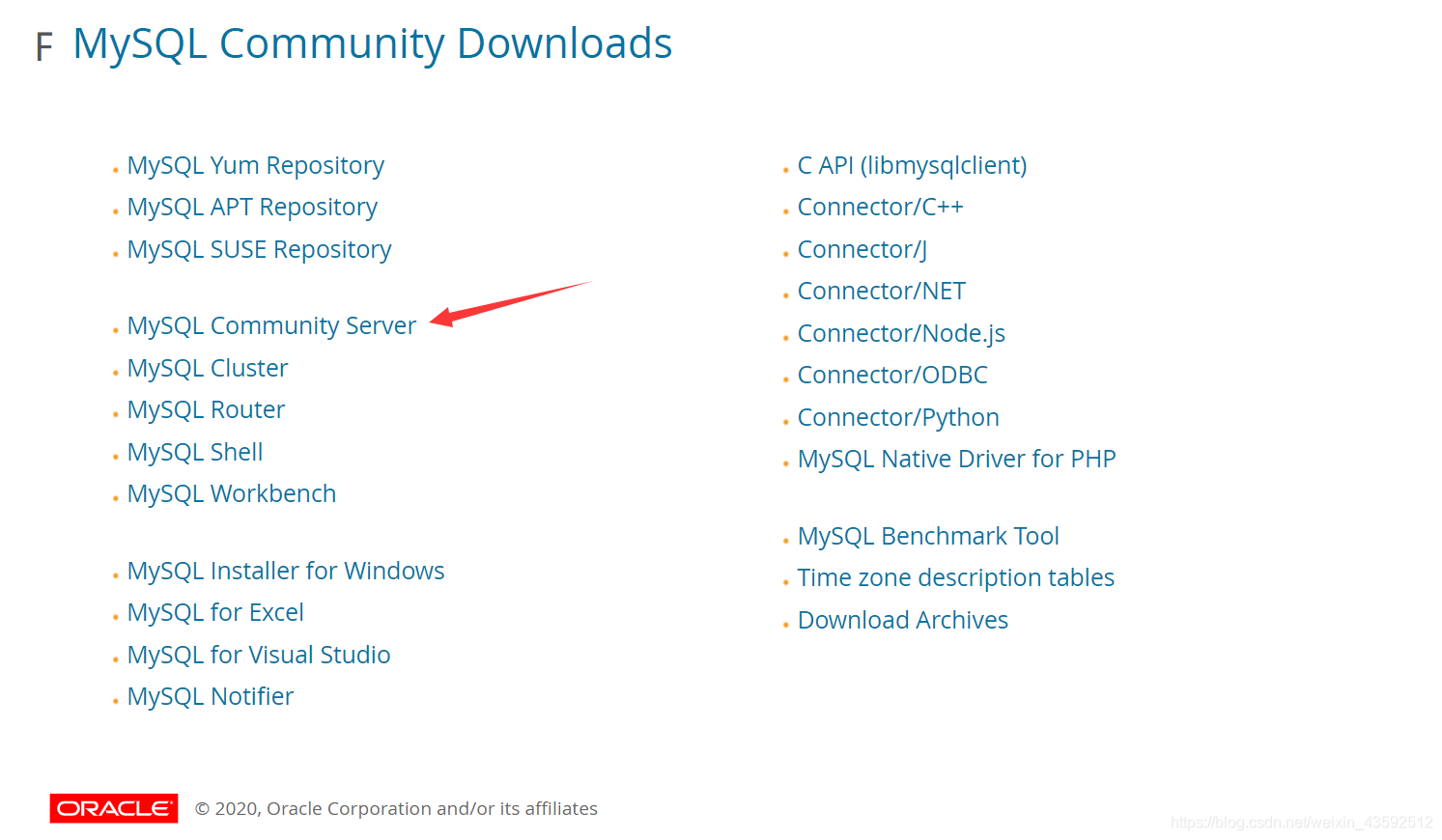Open the Connector/J link
Viewport: 1442px width, 840px height.
(862, 250)
